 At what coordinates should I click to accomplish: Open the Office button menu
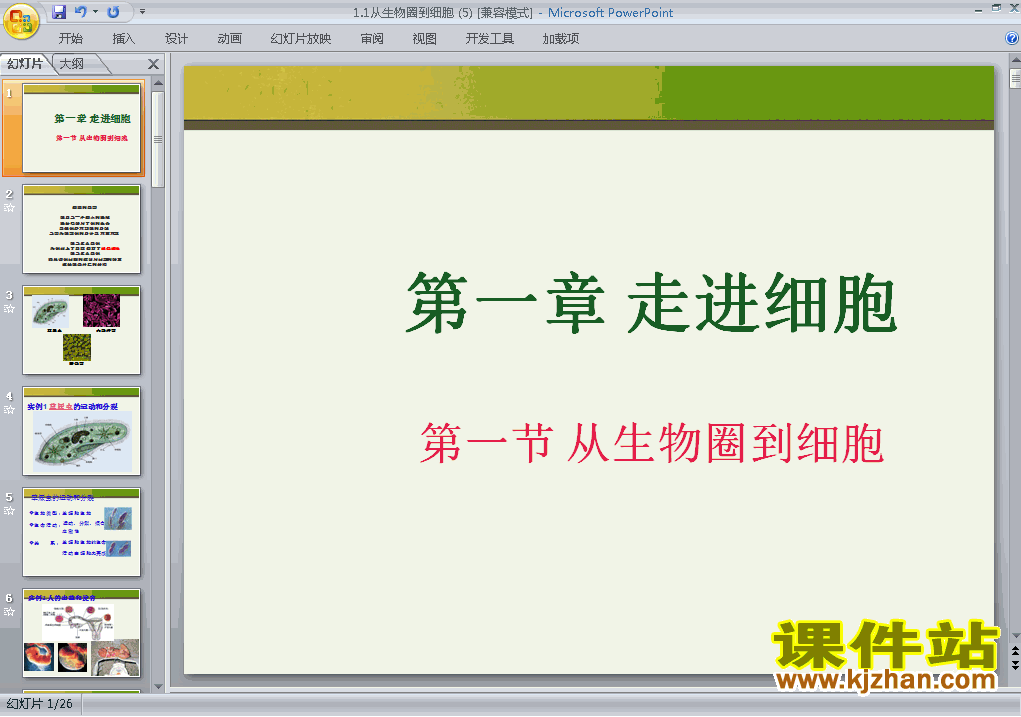click(x=21, y=21)
